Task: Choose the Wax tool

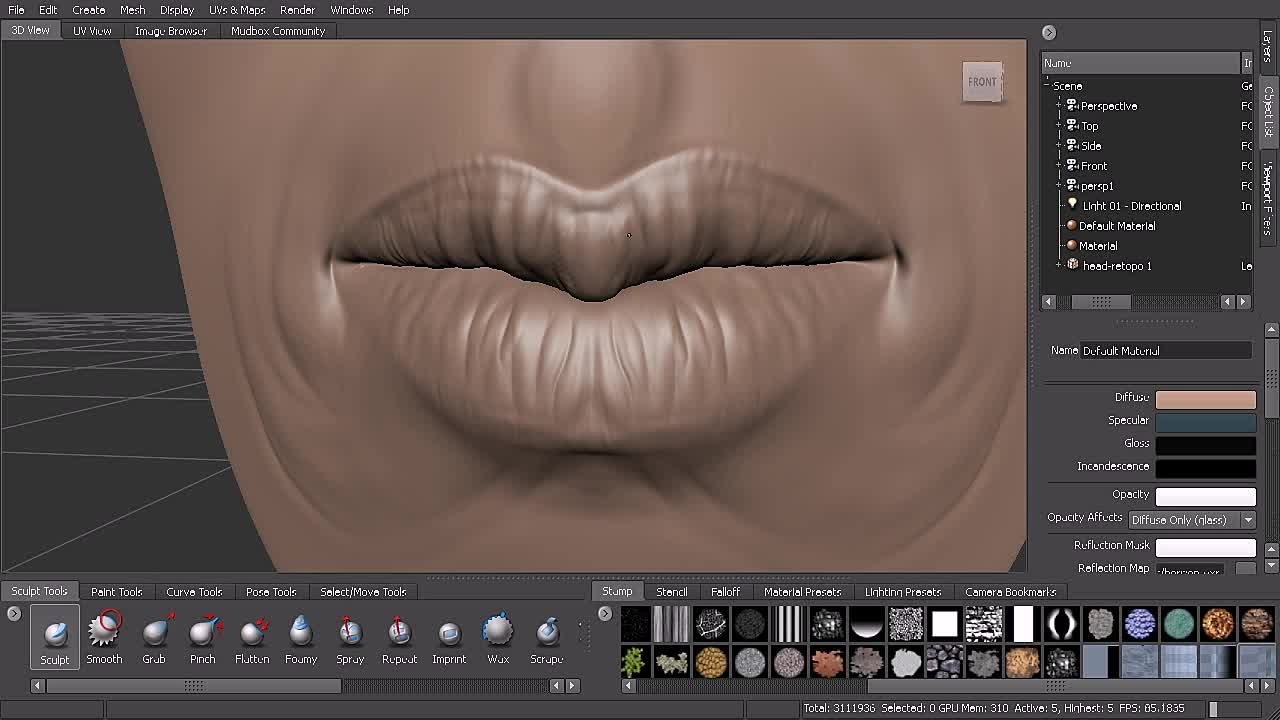Action: coord(497,637)
